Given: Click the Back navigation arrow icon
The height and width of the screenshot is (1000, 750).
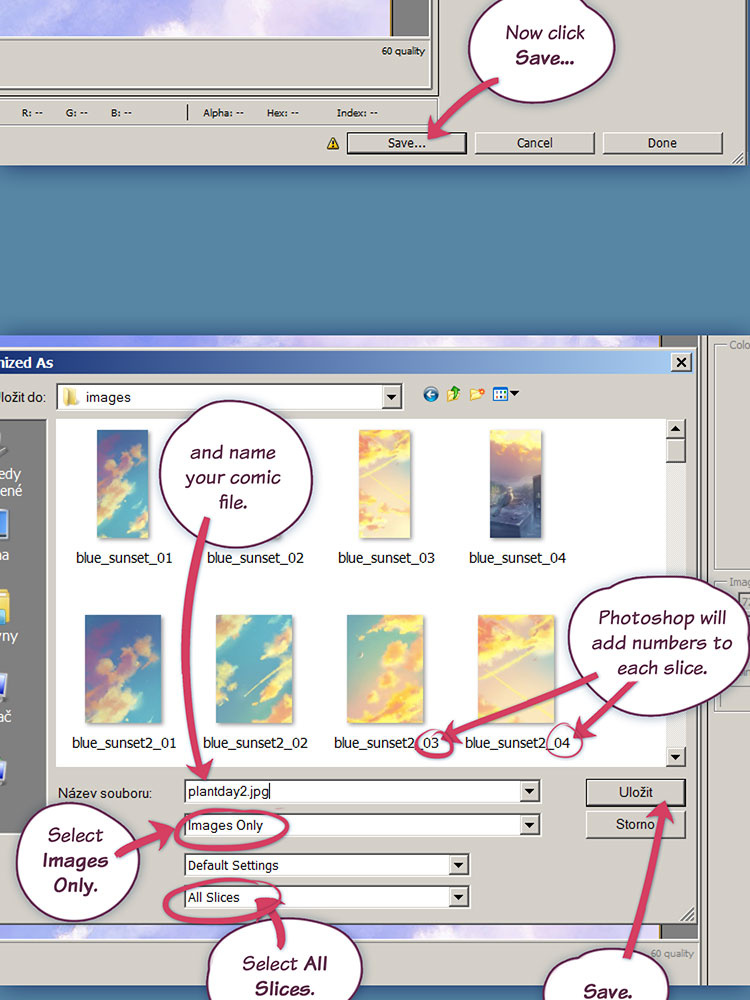Looking at the screenshot, I should (431, 395).
